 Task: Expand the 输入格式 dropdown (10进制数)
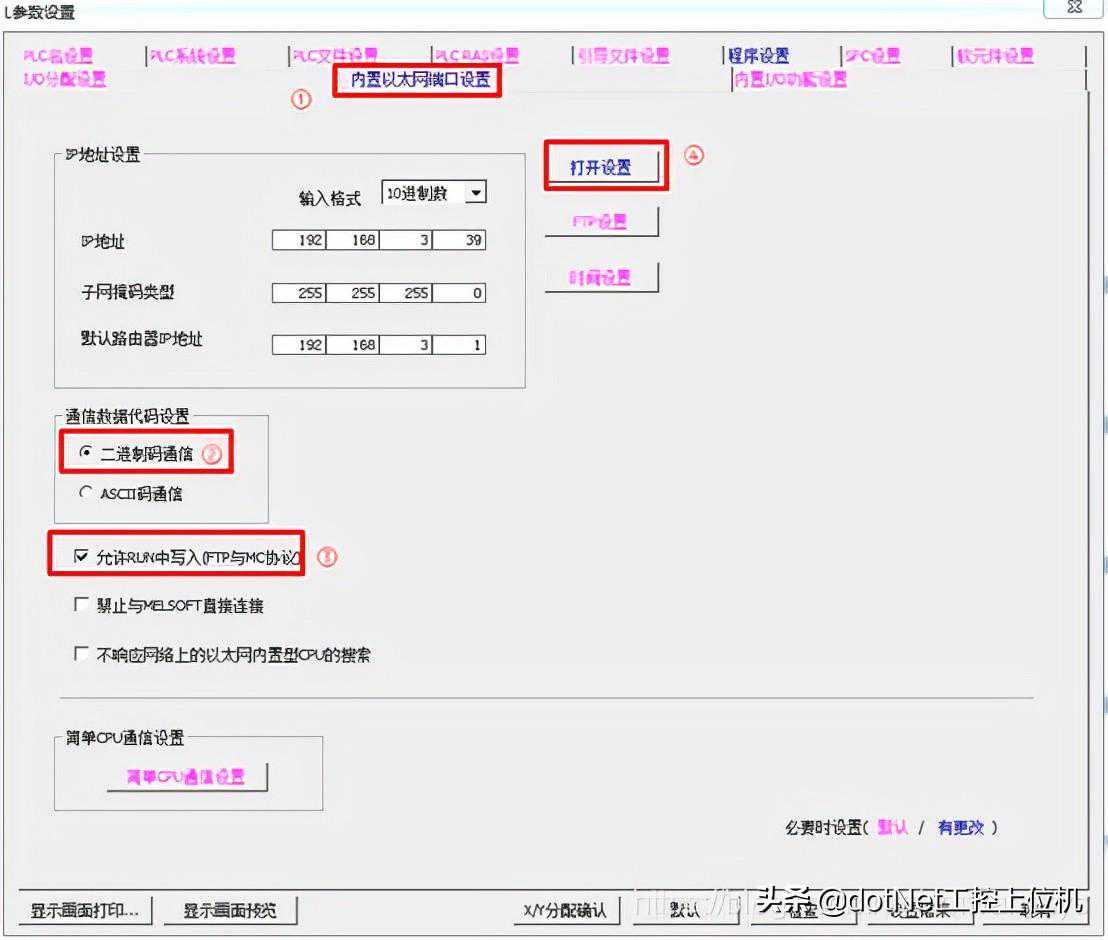coord(476,193)
